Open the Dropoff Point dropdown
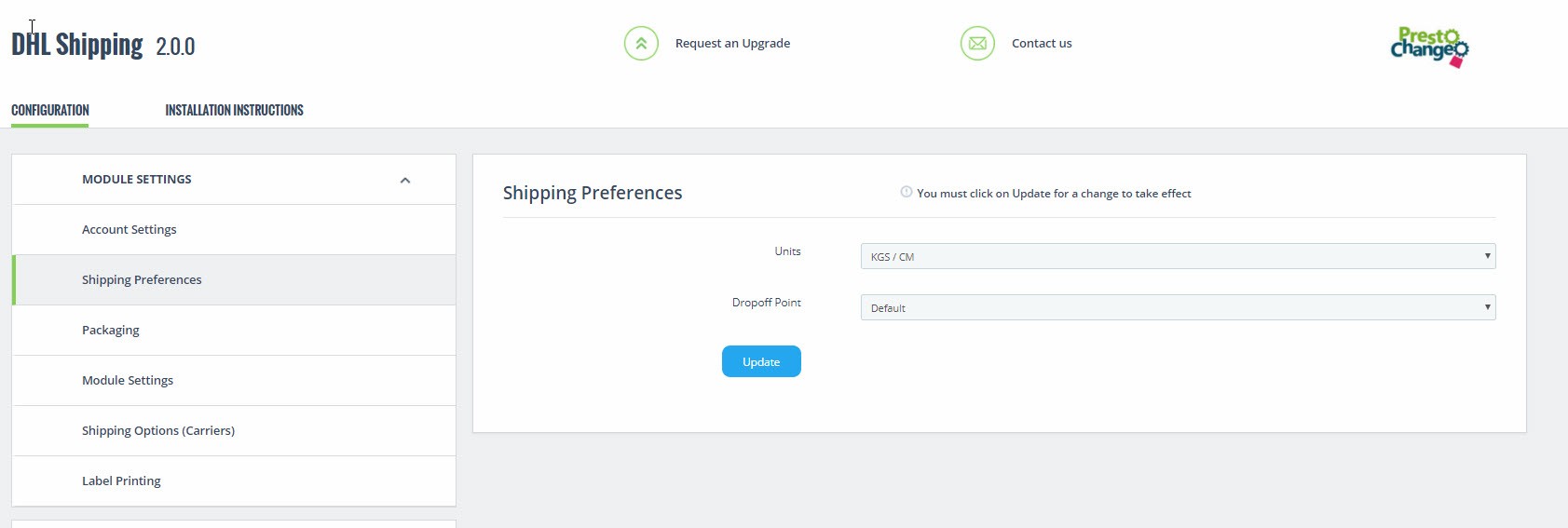 click(1178, 307)
